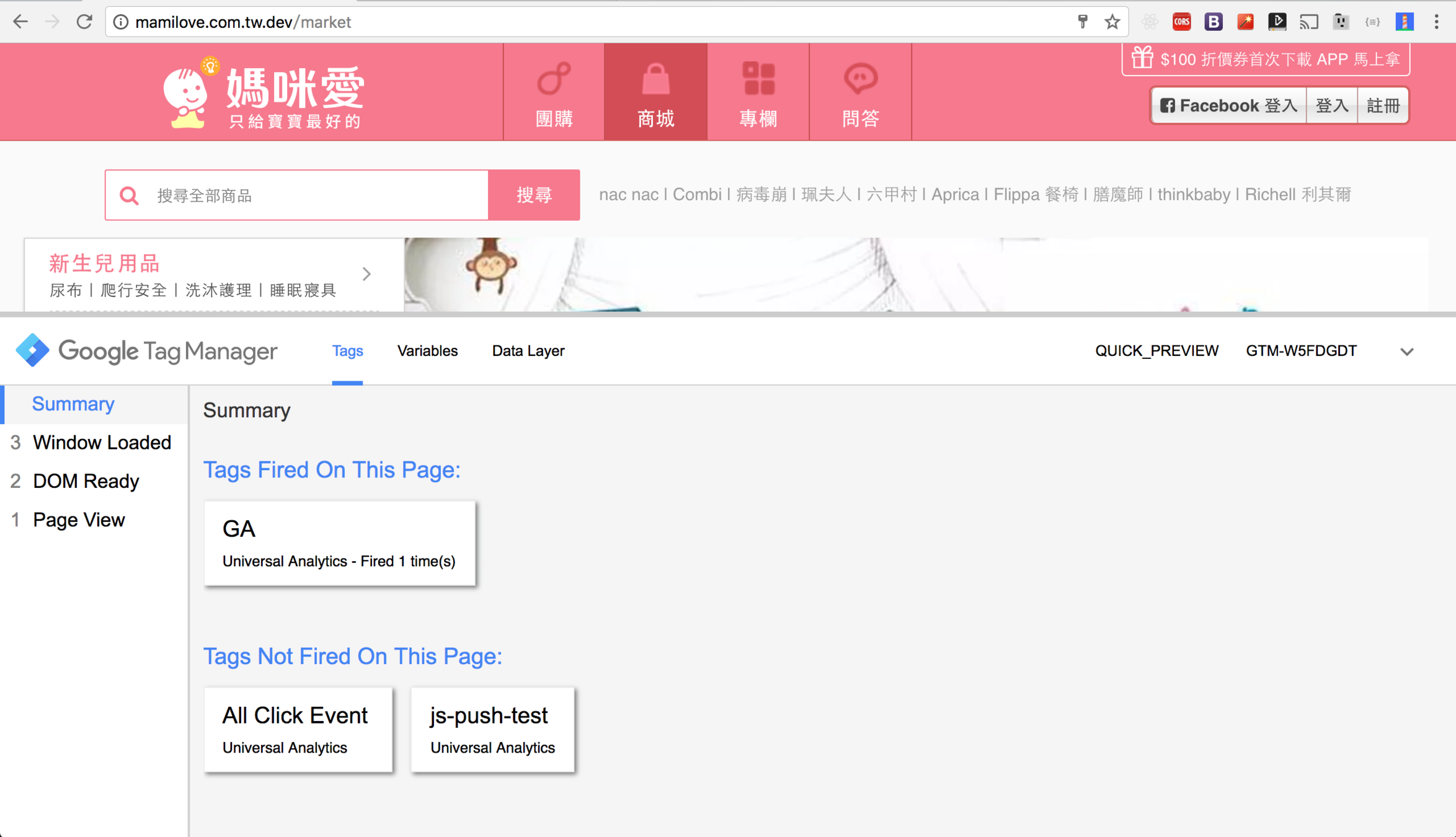Open Chrome three-dot menu

[x=1436, y=22]
